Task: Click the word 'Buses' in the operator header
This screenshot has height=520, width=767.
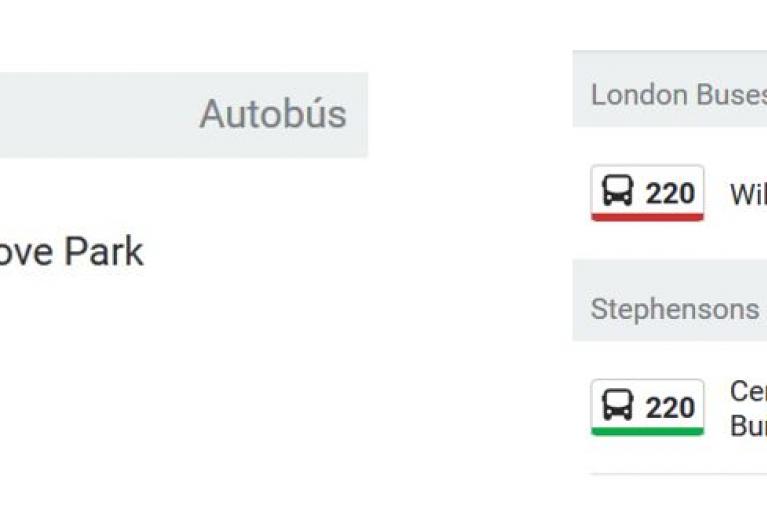Action: [x=732, y=94]
